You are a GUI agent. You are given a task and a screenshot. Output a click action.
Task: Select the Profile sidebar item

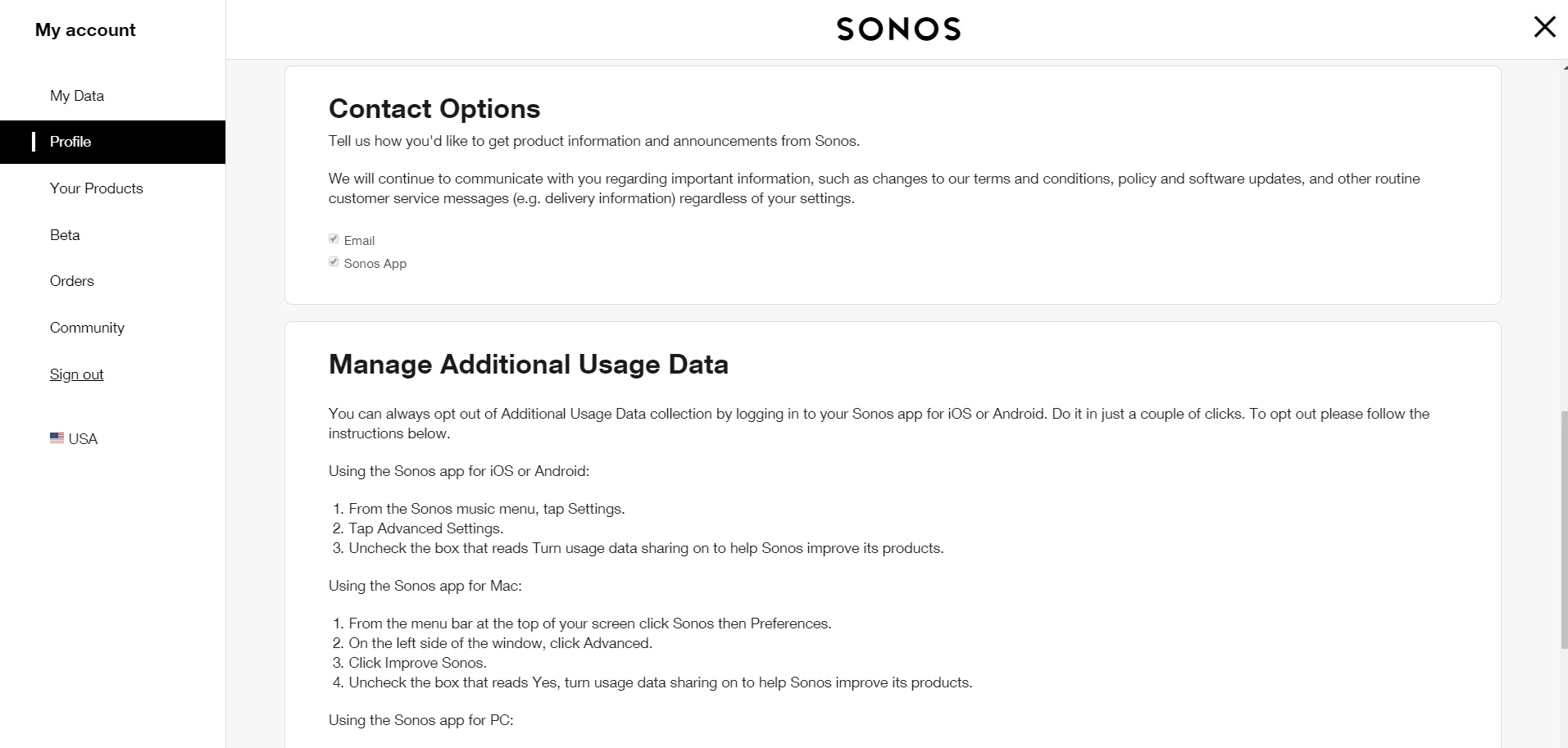pyautogui.click(x=70, y=142)
